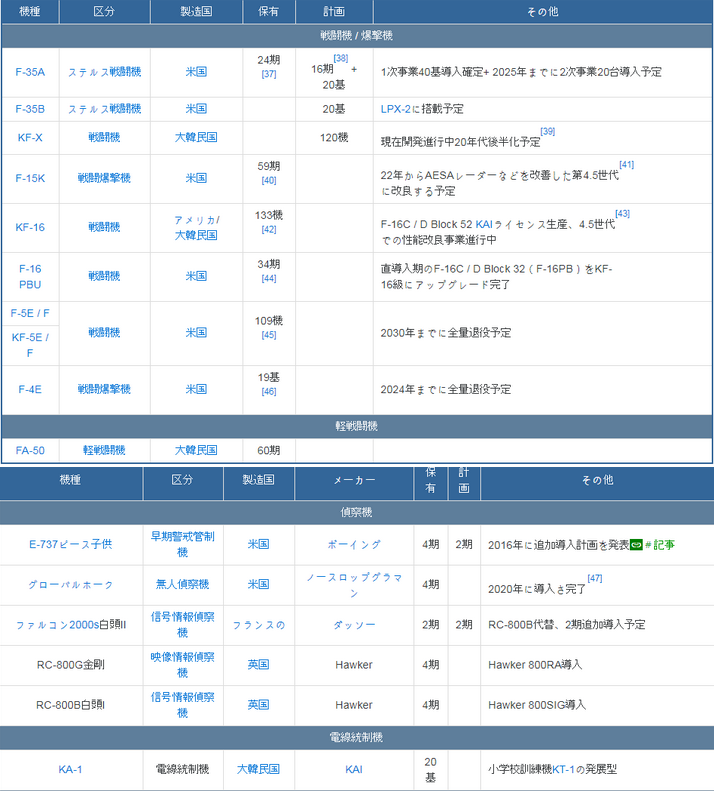Open the KT-1 link in KA-1 row
The image size is (721, 791).
[563, 770]
